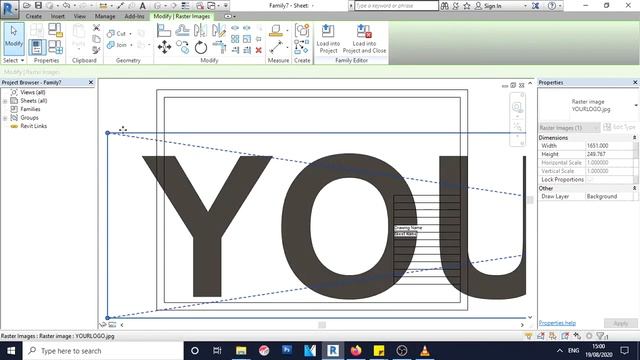Open the Raster image type selector dropdown

[x=636, y=106]
